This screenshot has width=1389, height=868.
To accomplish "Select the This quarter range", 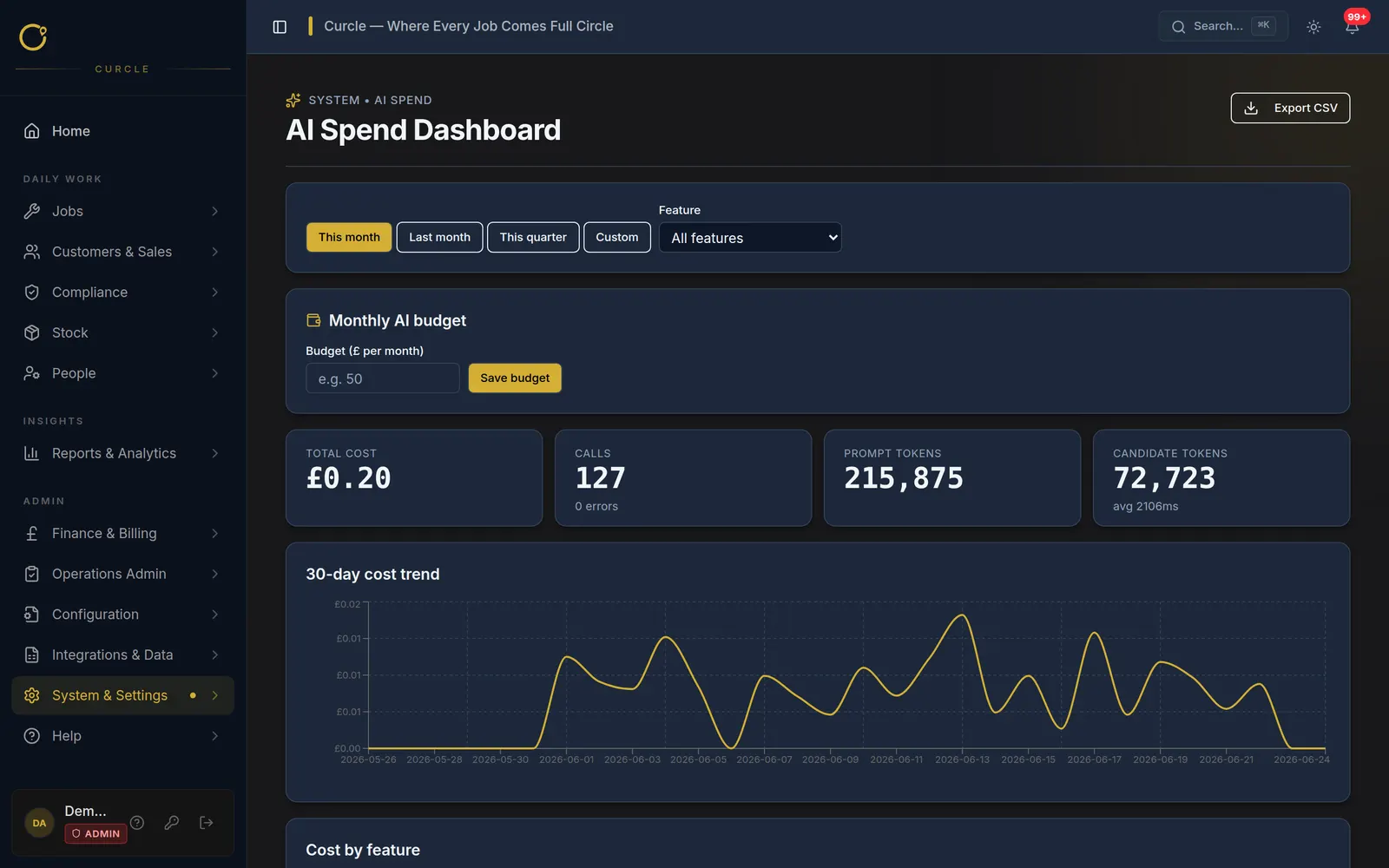I will click(x=533, y=237).
